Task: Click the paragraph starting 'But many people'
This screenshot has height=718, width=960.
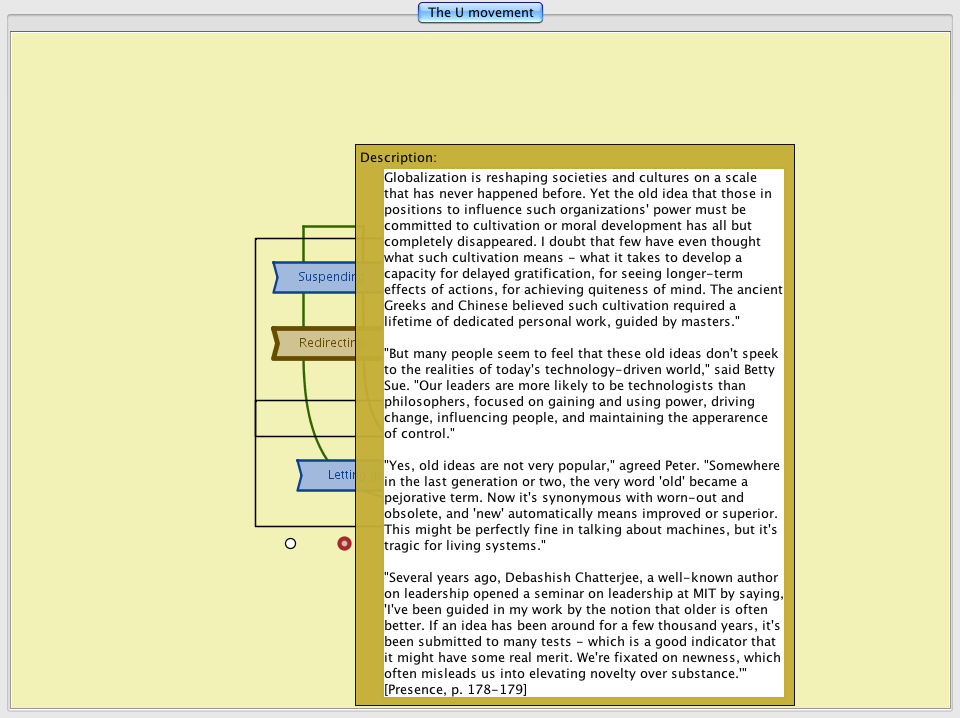Action: 580,394
